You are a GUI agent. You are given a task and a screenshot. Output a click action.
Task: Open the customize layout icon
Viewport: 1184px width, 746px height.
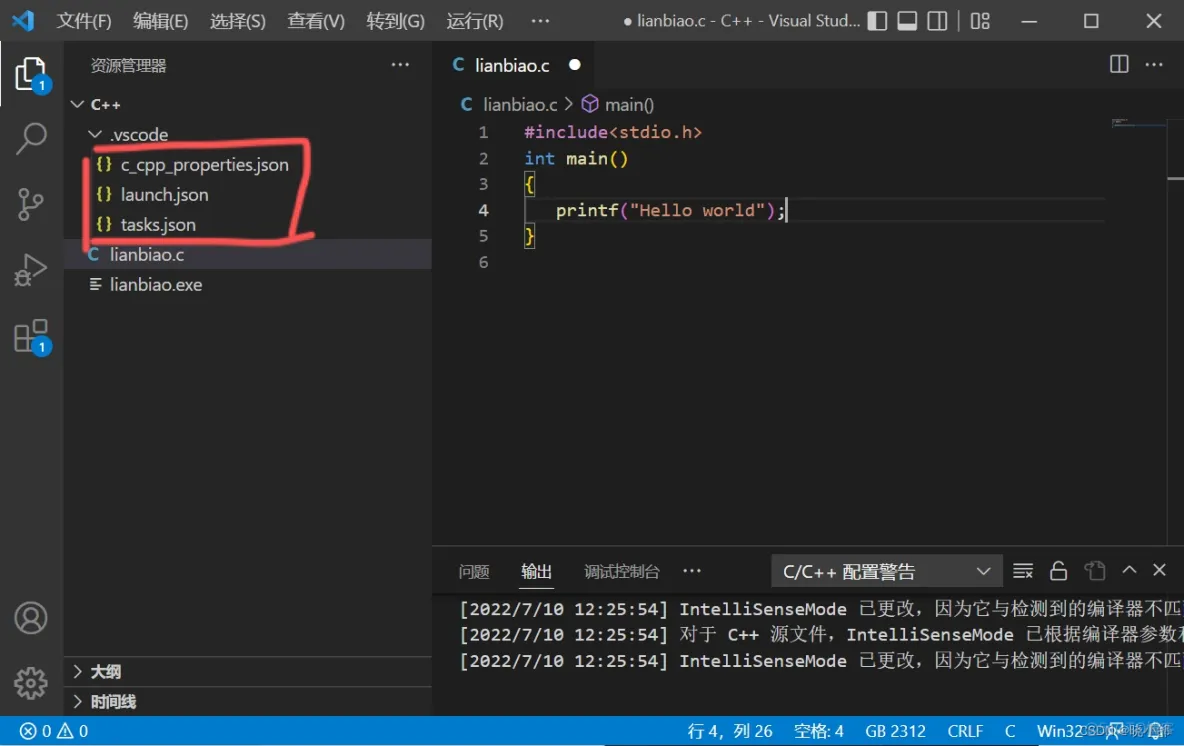(x=980, y=20)
